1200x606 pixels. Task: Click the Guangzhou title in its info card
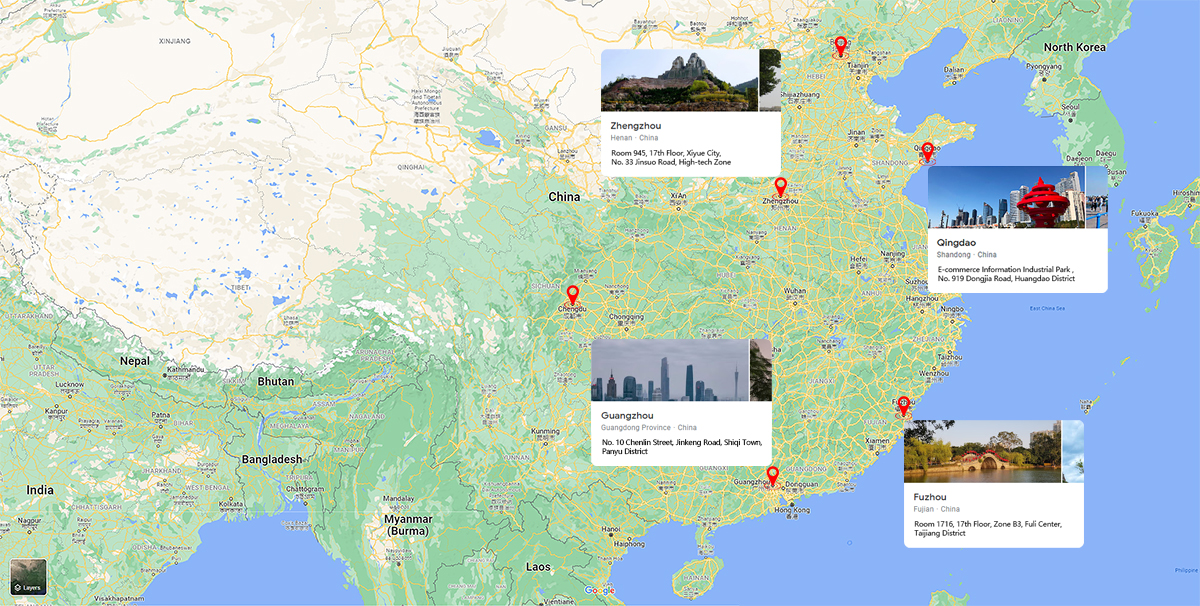pyautogui.click(x=628, y=415)
